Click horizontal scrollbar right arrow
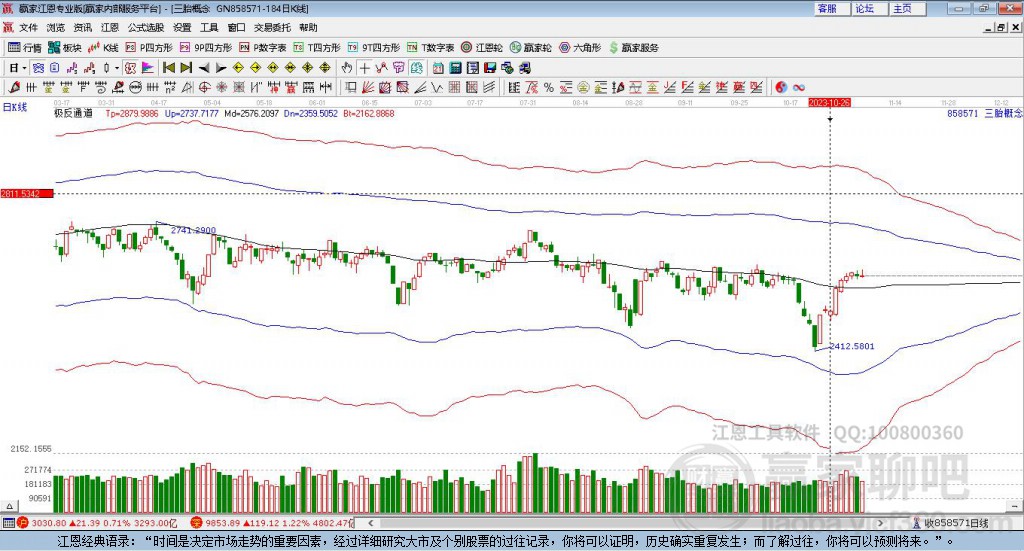 [x=880, y=523]
